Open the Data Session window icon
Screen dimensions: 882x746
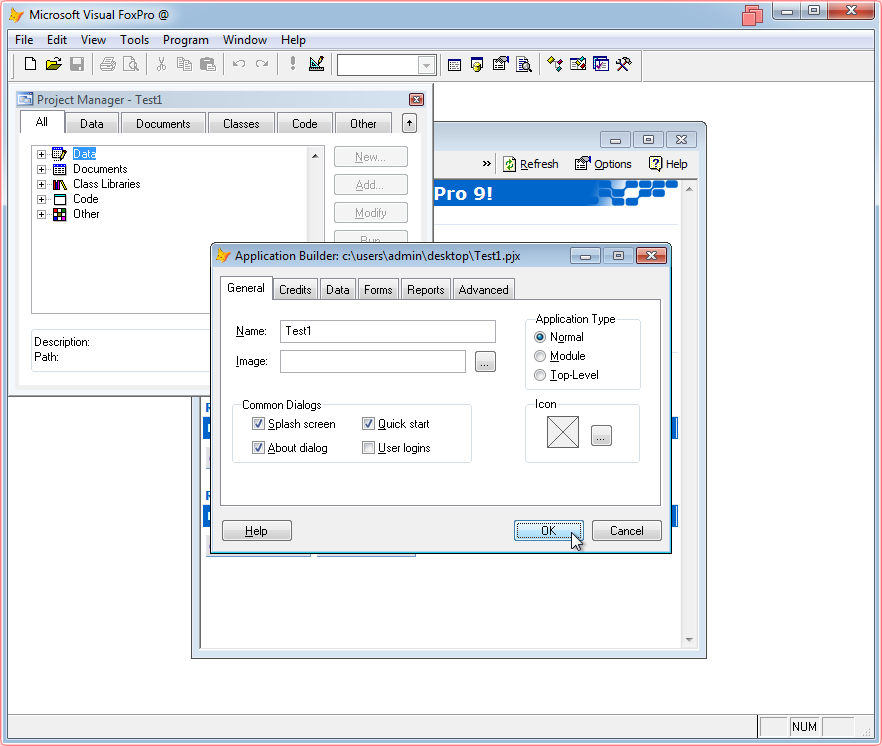(477, 65)
